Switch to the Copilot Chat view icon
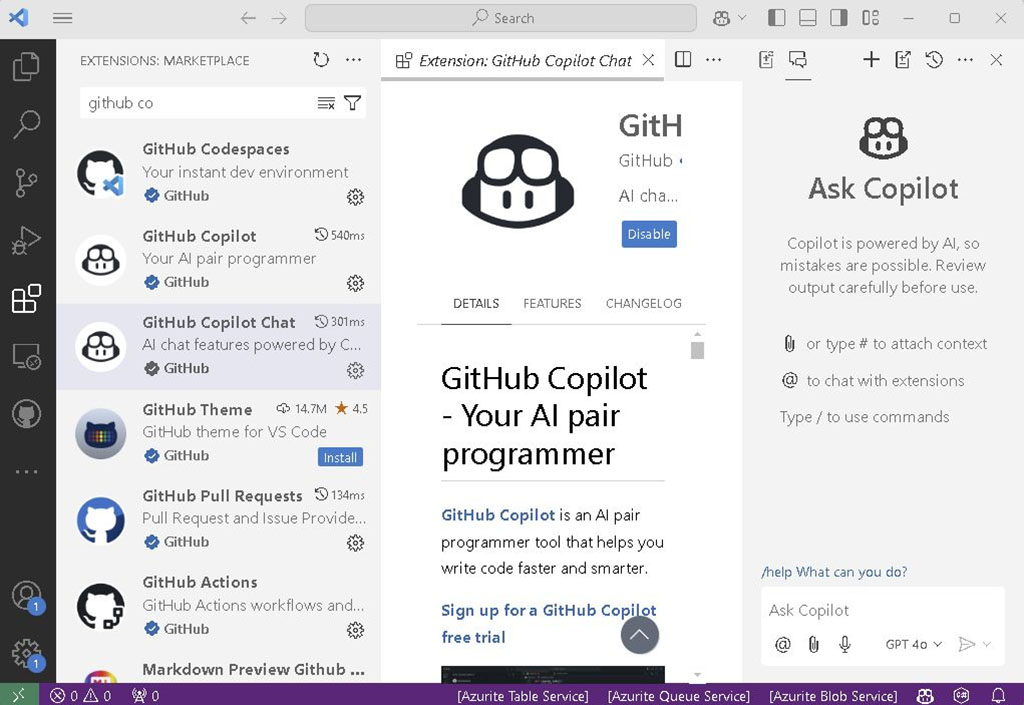 point(798,60)
